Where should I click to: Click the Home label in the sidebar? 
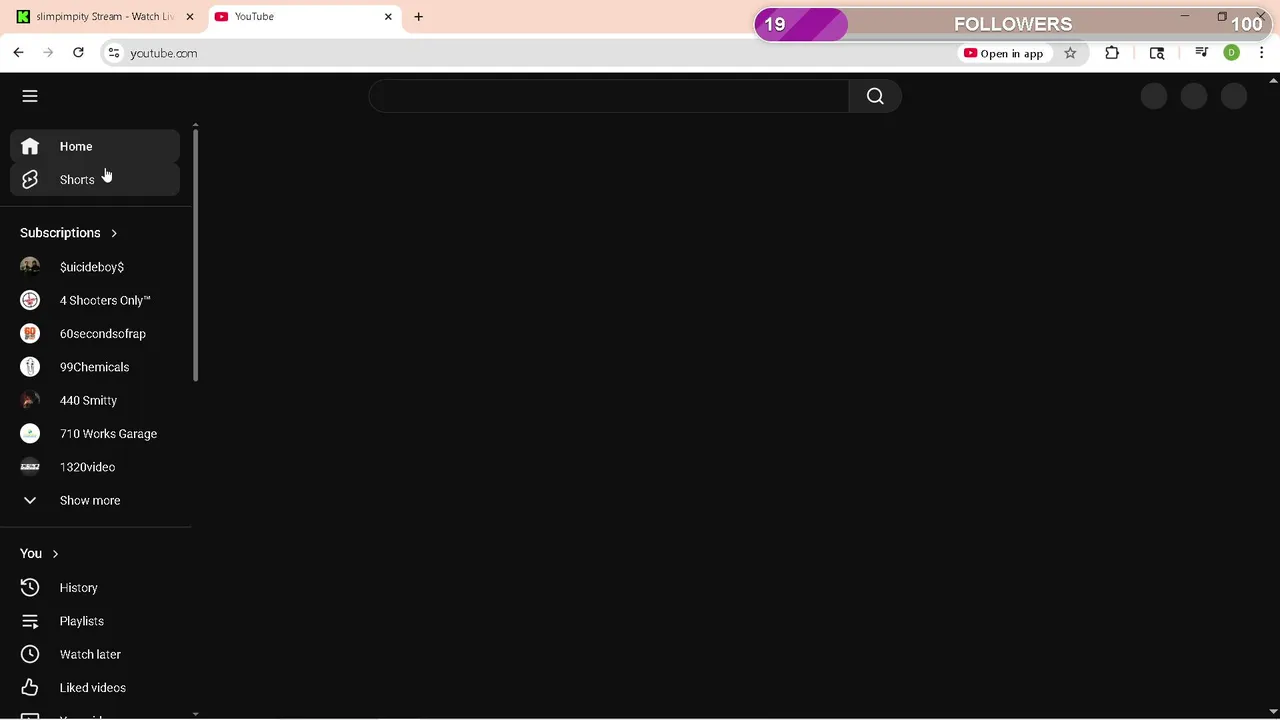coord(76,146)
